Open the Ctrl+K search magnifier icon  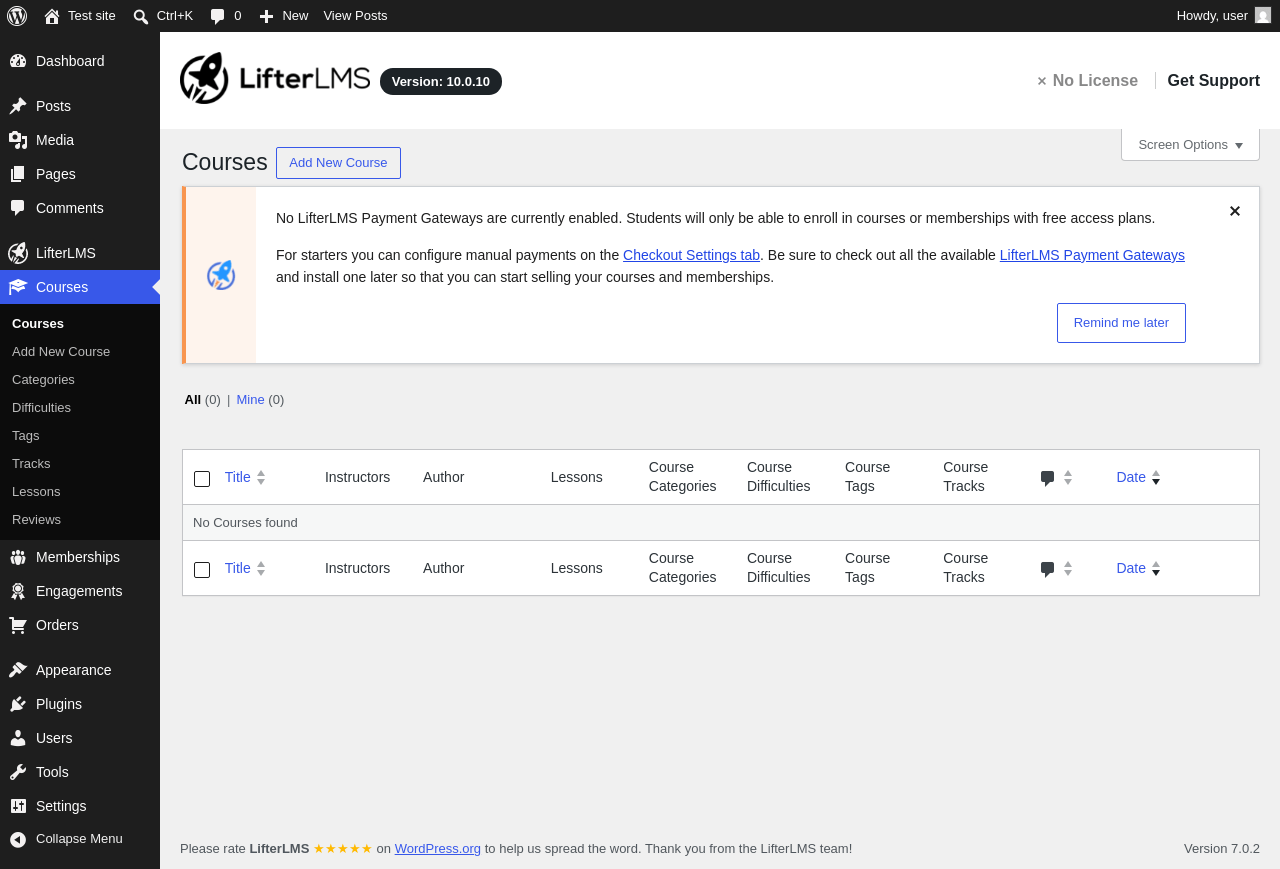click(x=141, y=16)
